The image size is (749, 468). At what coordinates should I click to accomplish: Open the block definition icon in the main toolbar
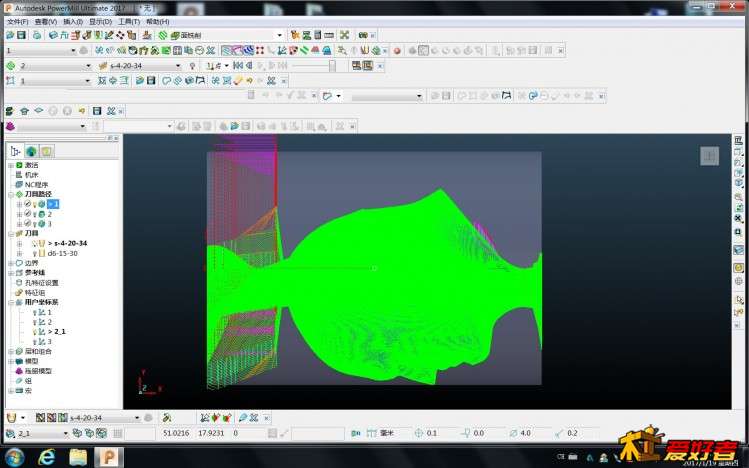coord(54,35)
